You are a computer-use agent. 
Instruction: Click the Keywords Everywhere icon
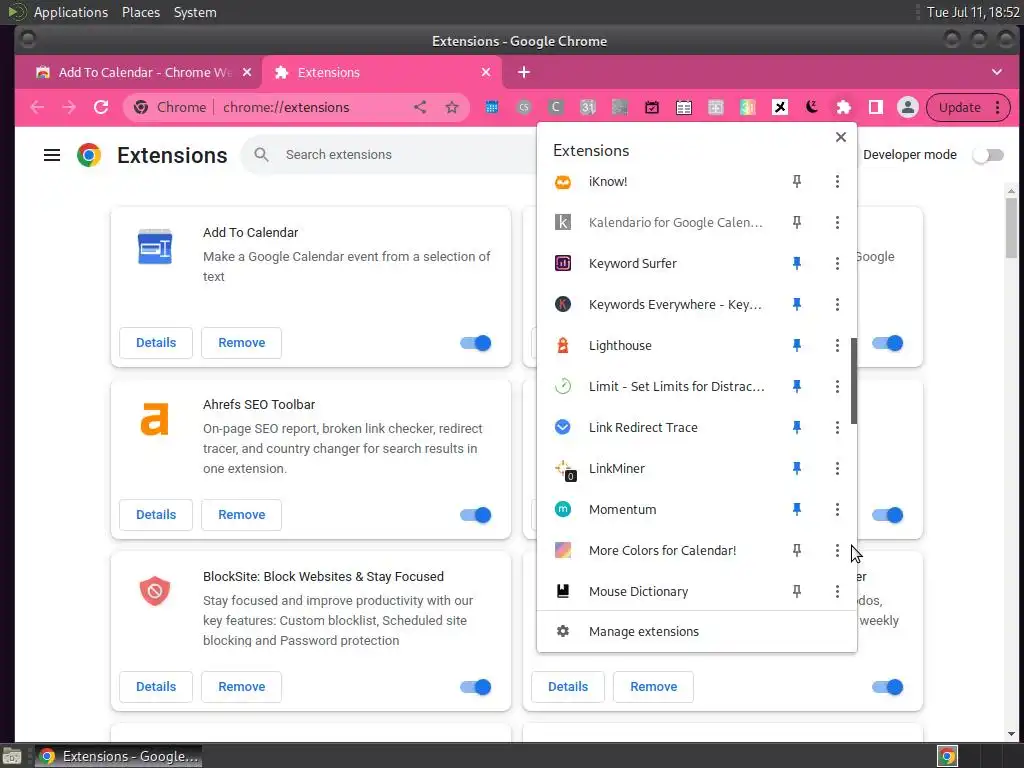tap(562, 304)
